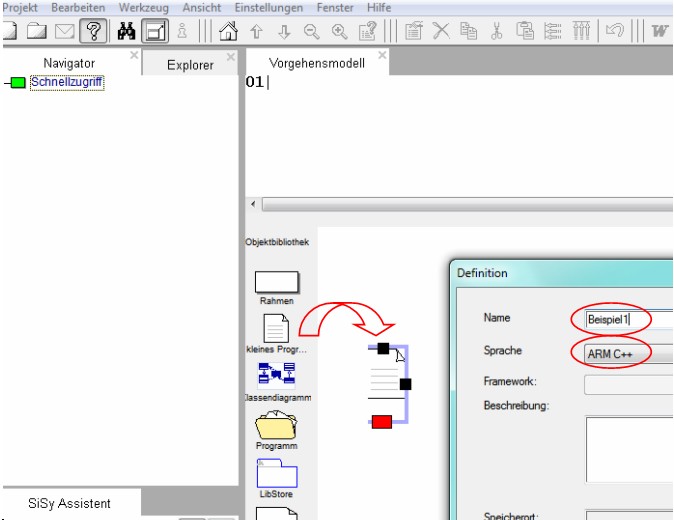This screenshot has width=674, height=520.
Task: Click the Name field containing Beispiel1
Action: [628, 319]
